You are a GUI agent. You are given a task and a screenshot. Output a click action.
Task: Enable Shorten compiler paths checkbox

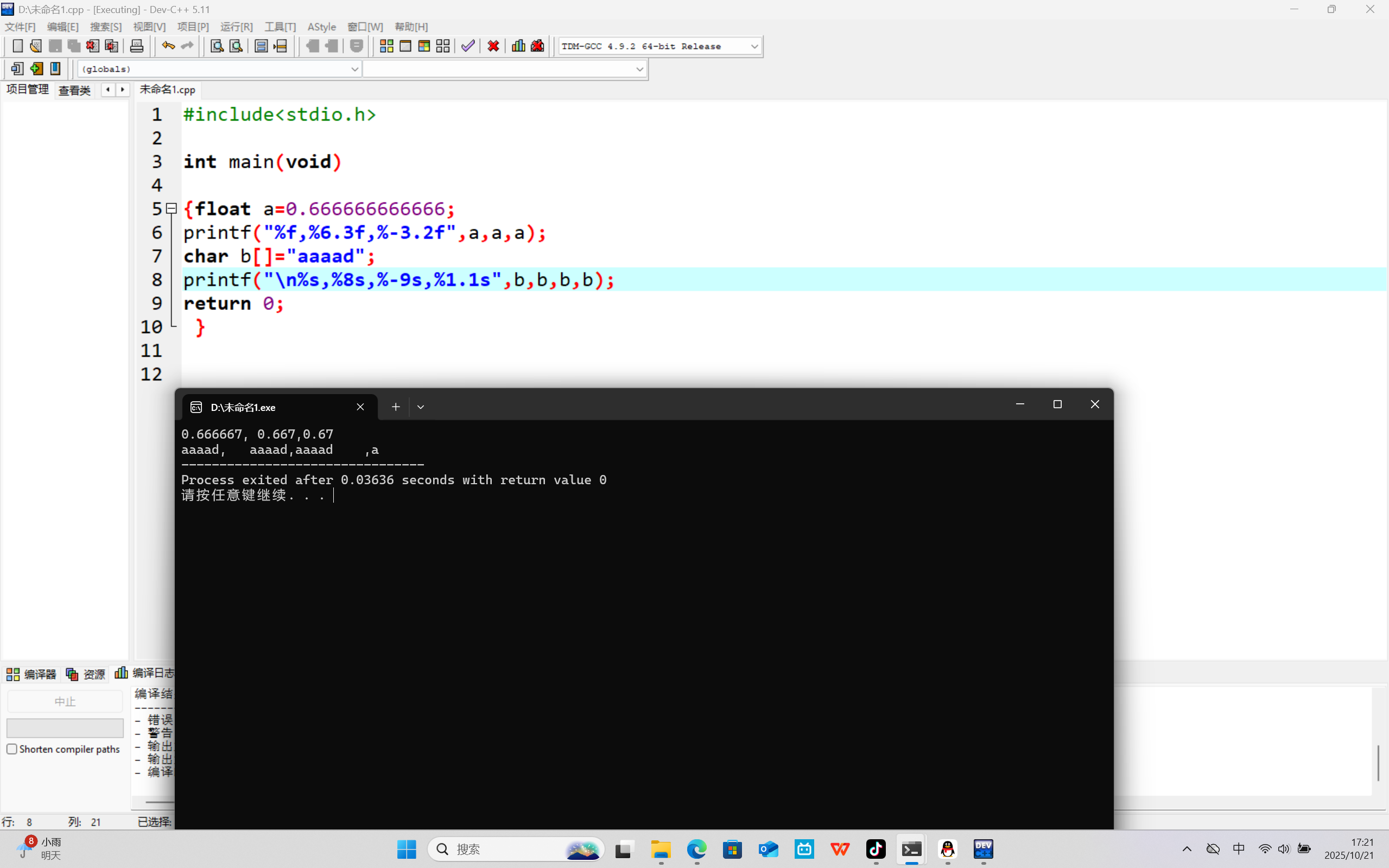click(x=12, y=749)
